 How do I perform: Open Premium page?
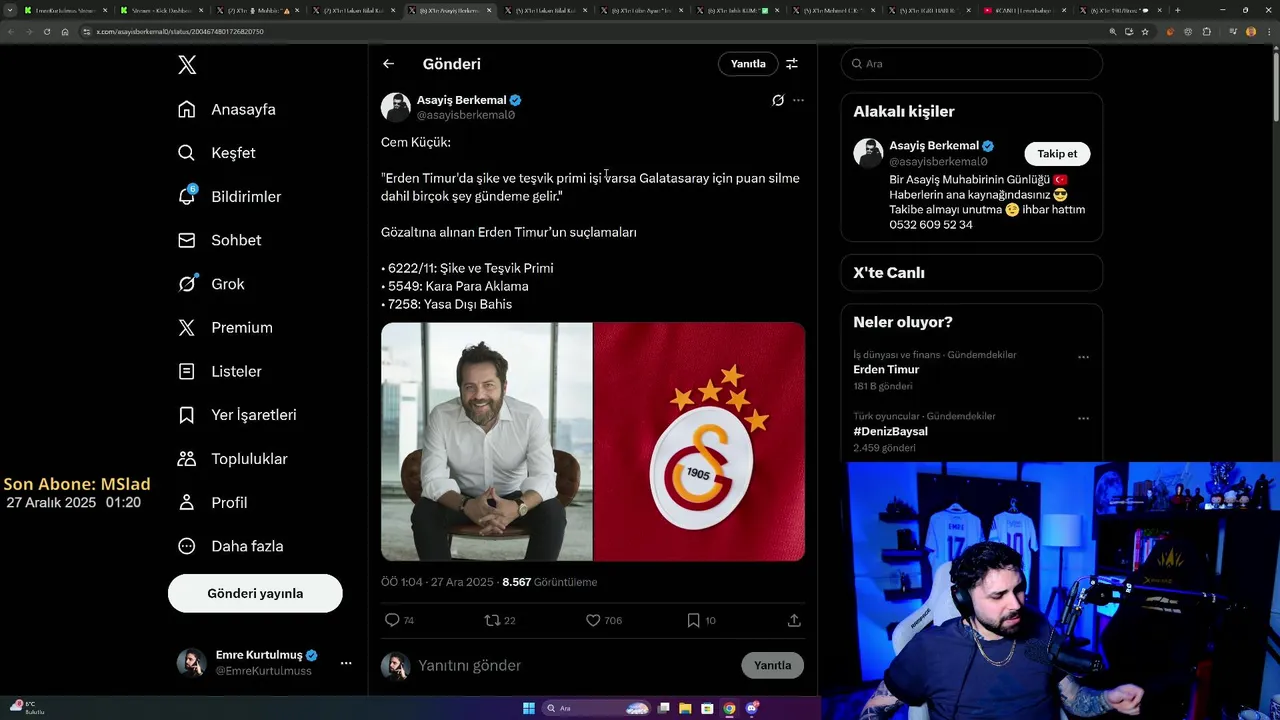coord(225,328)
